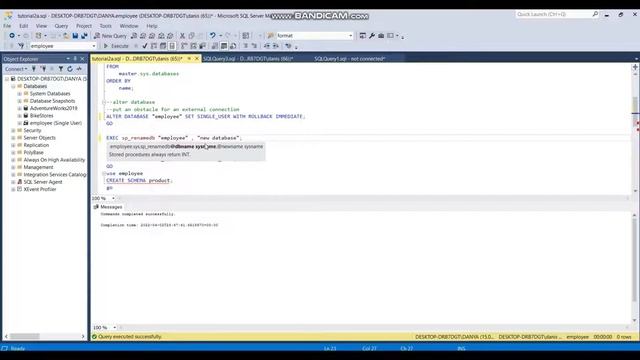Screen dimensions: 640x360
Task: Open the Tools menu
Action: (x=106, y=26)
